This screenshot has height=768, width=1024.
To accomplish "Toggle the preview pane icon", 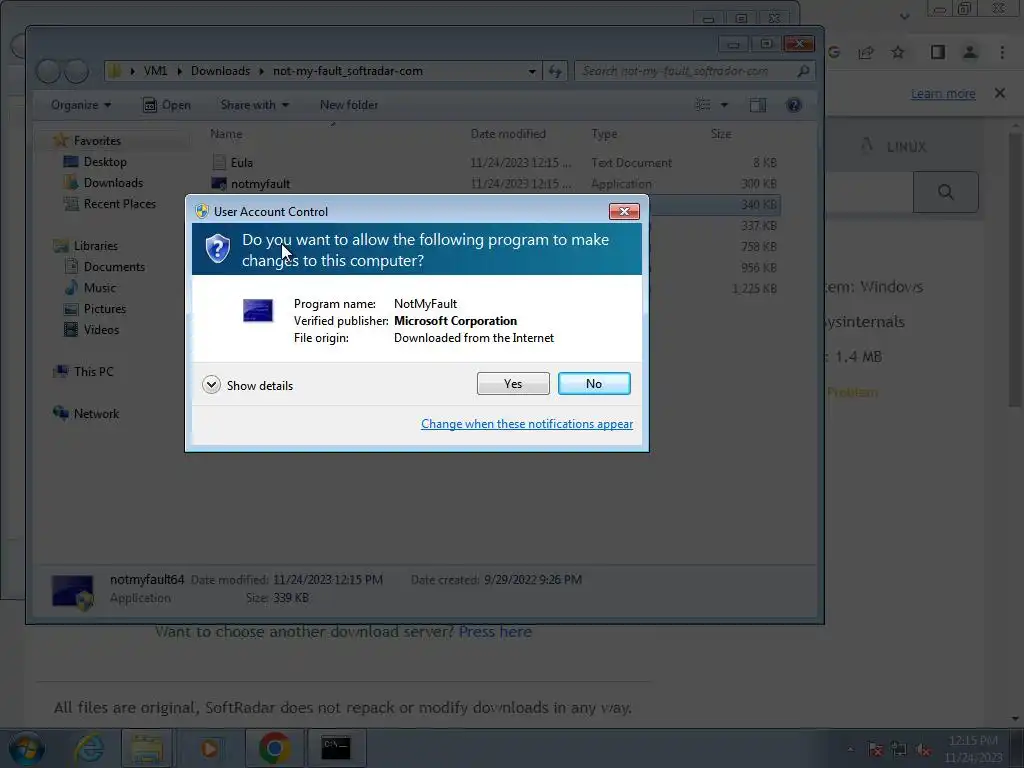I will (758, 105).
